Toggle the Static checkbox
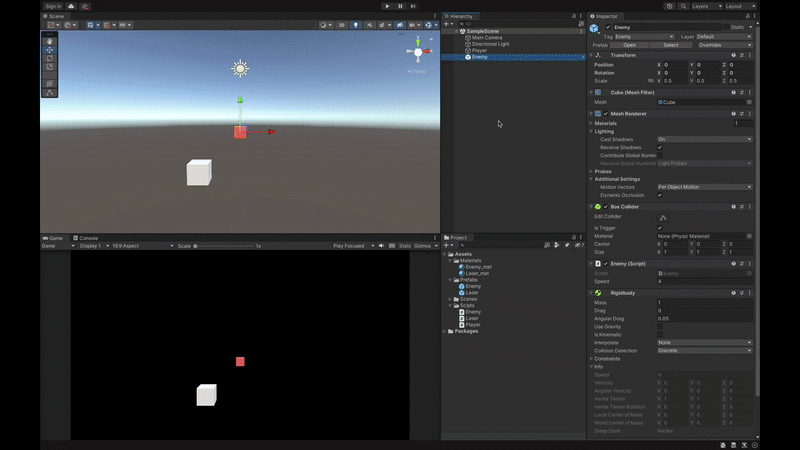This screenshot has height=450, width=800. pos(727,28)
